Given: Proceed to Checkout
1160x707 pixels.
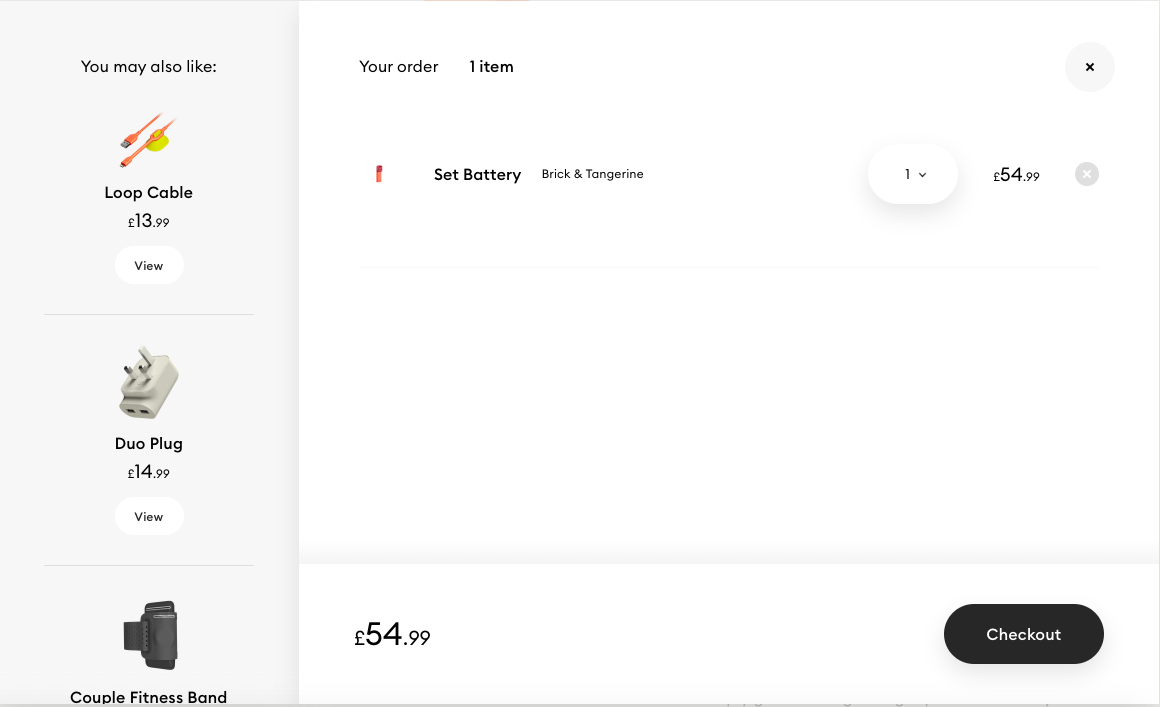Looking at the screenshot, I should (x=1023, y=634).
